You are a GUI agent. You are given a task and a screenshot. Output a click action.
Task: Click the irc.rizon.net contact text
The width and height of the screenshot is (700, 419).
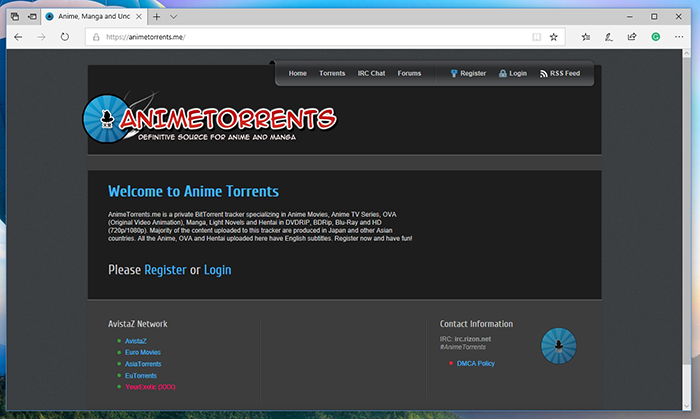[472, 339]
